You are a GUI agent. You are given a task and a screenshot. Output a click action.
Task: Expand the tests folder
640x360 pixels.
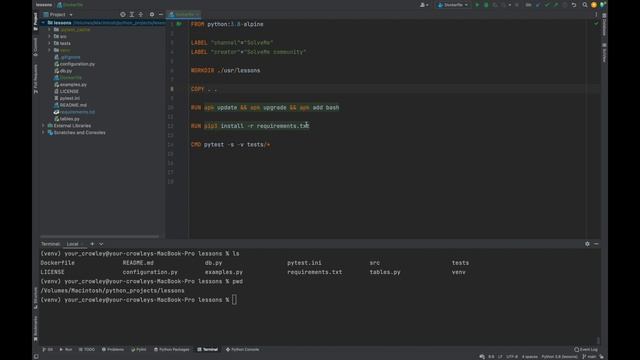click(50, 43)
